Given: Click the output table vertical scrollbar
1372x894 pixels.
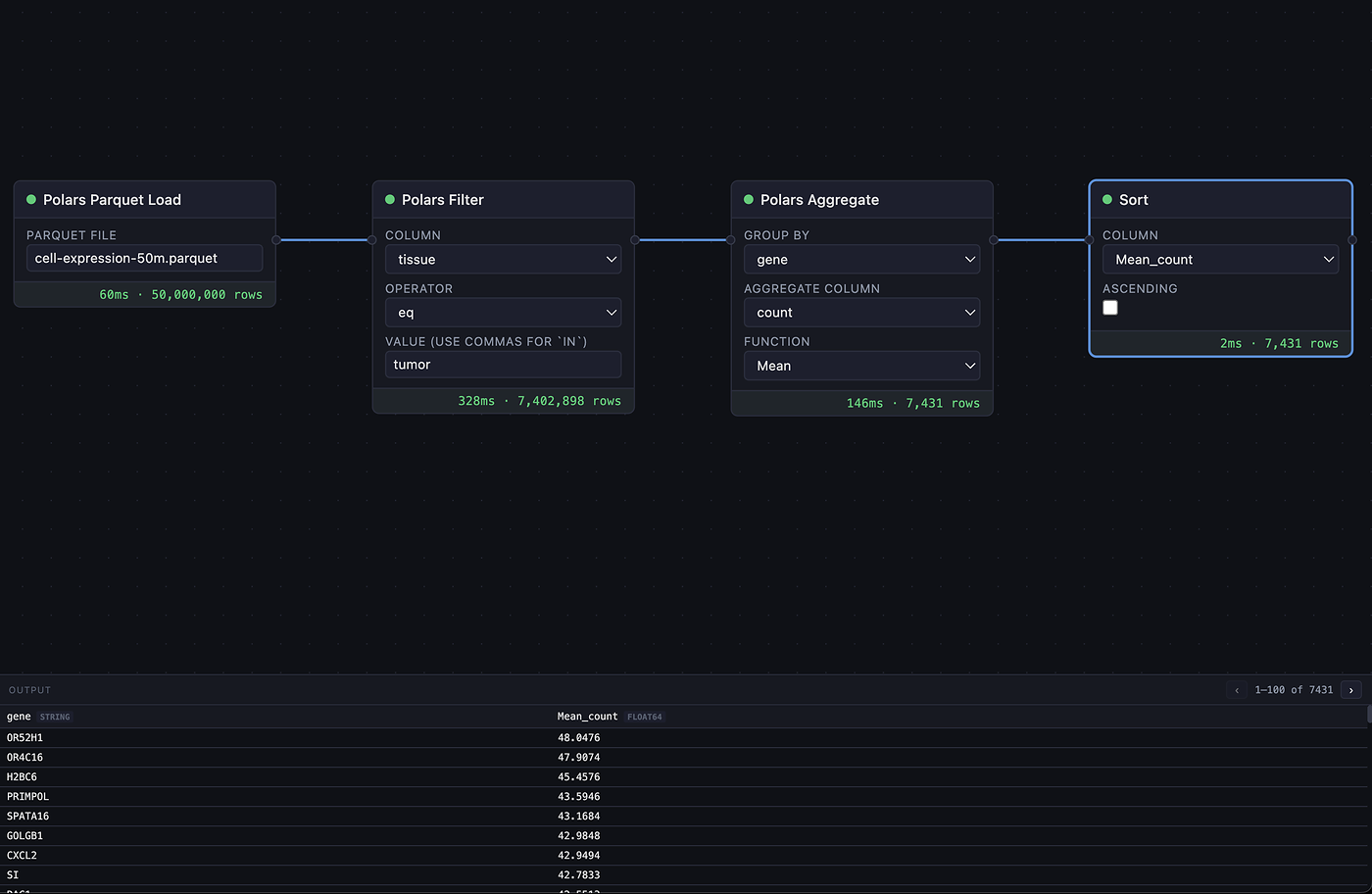Looking at the screenshot, I should click(x=1369, y=715).
